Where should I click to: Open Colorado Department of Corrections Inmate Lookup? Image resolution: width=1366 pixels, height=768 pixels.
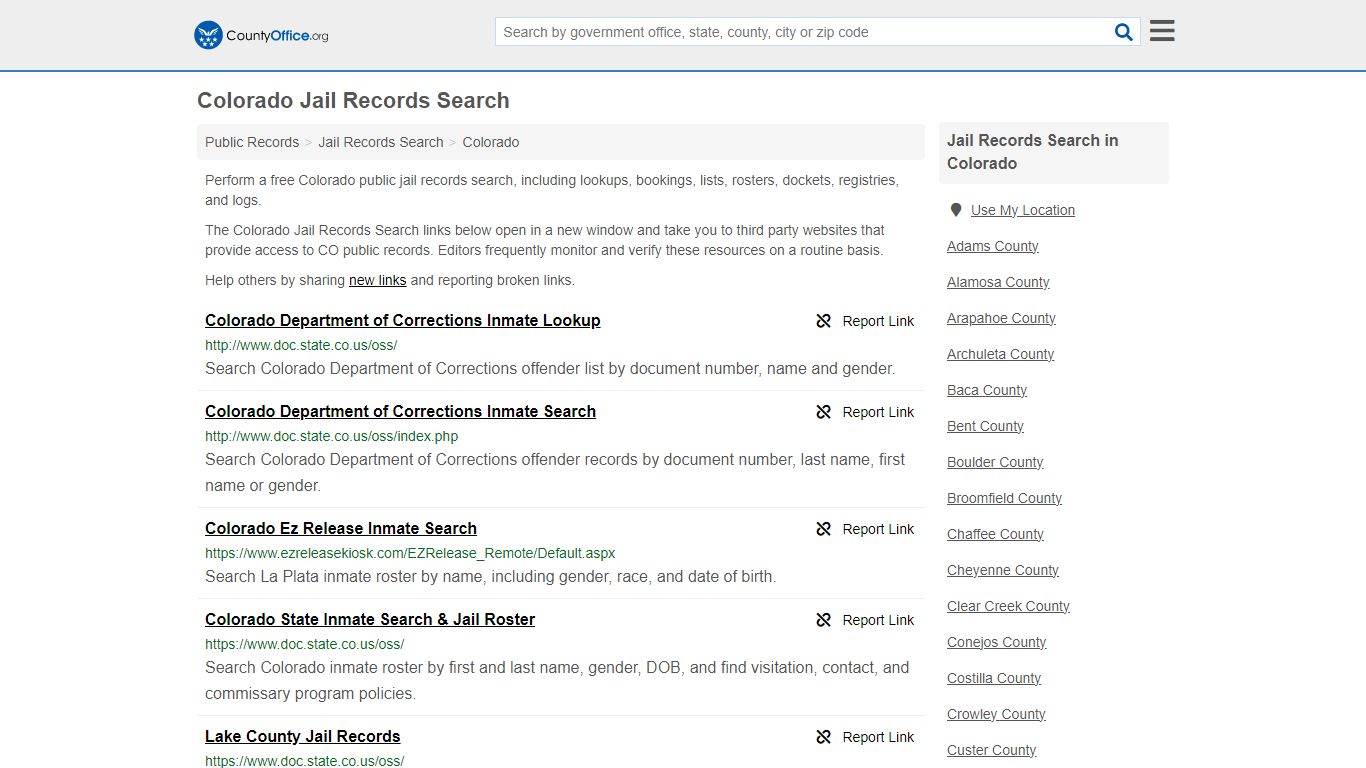[x=403, y=321]
